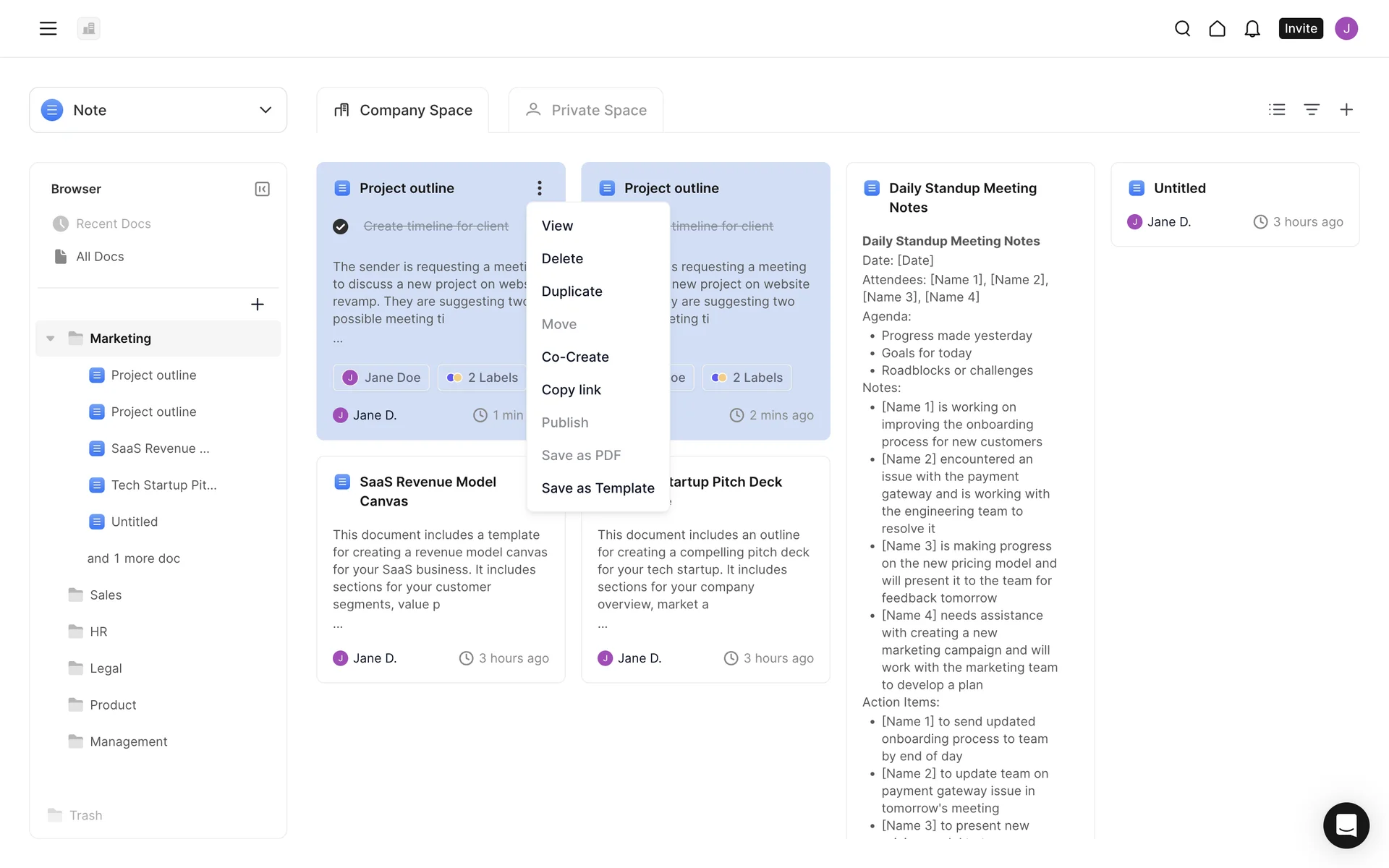Choose Duplicate from the context menu
The height and width of the screenshot is (868, 1389).
point(572,292)
